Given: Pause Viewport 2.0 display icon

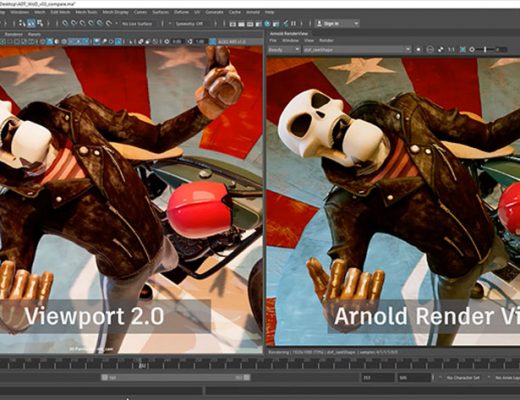Looking at the screenshot, I should click(293, 24).
